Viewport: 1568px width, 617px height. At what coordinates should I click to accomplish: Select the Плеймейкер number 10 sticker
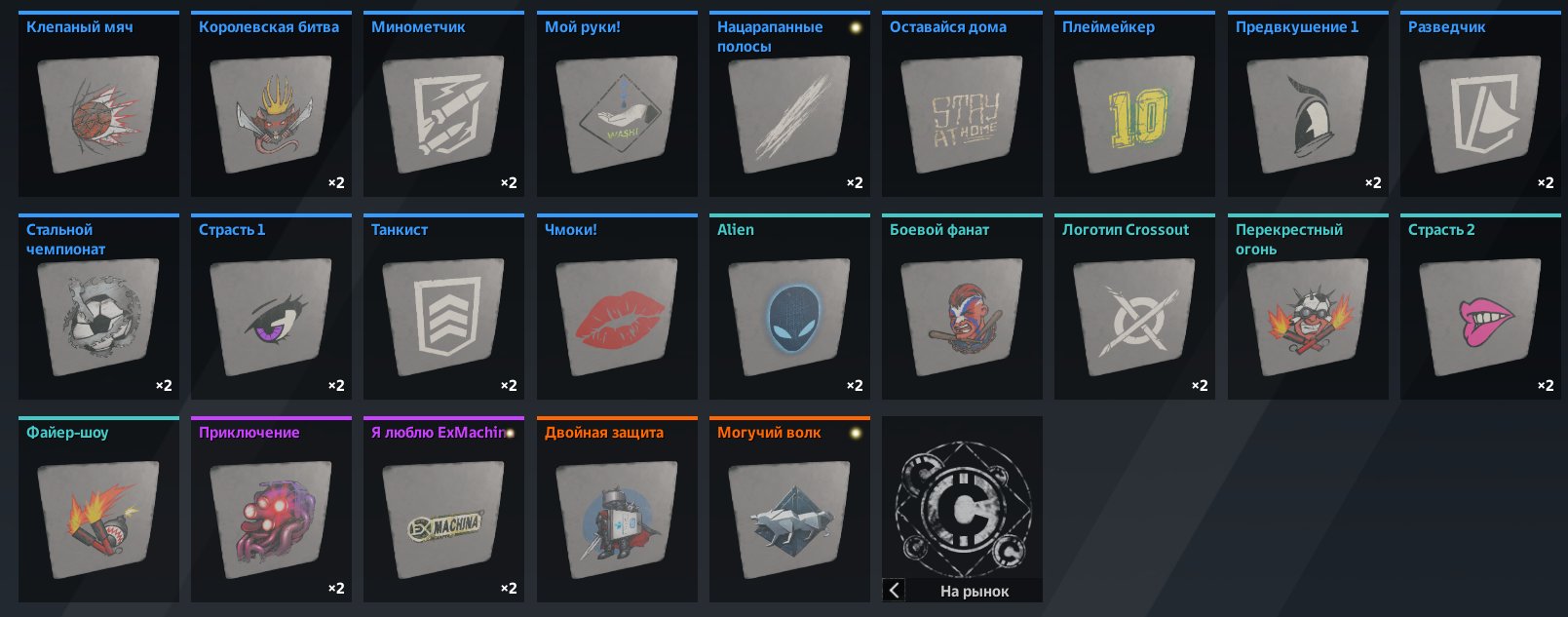[1134, 104]
